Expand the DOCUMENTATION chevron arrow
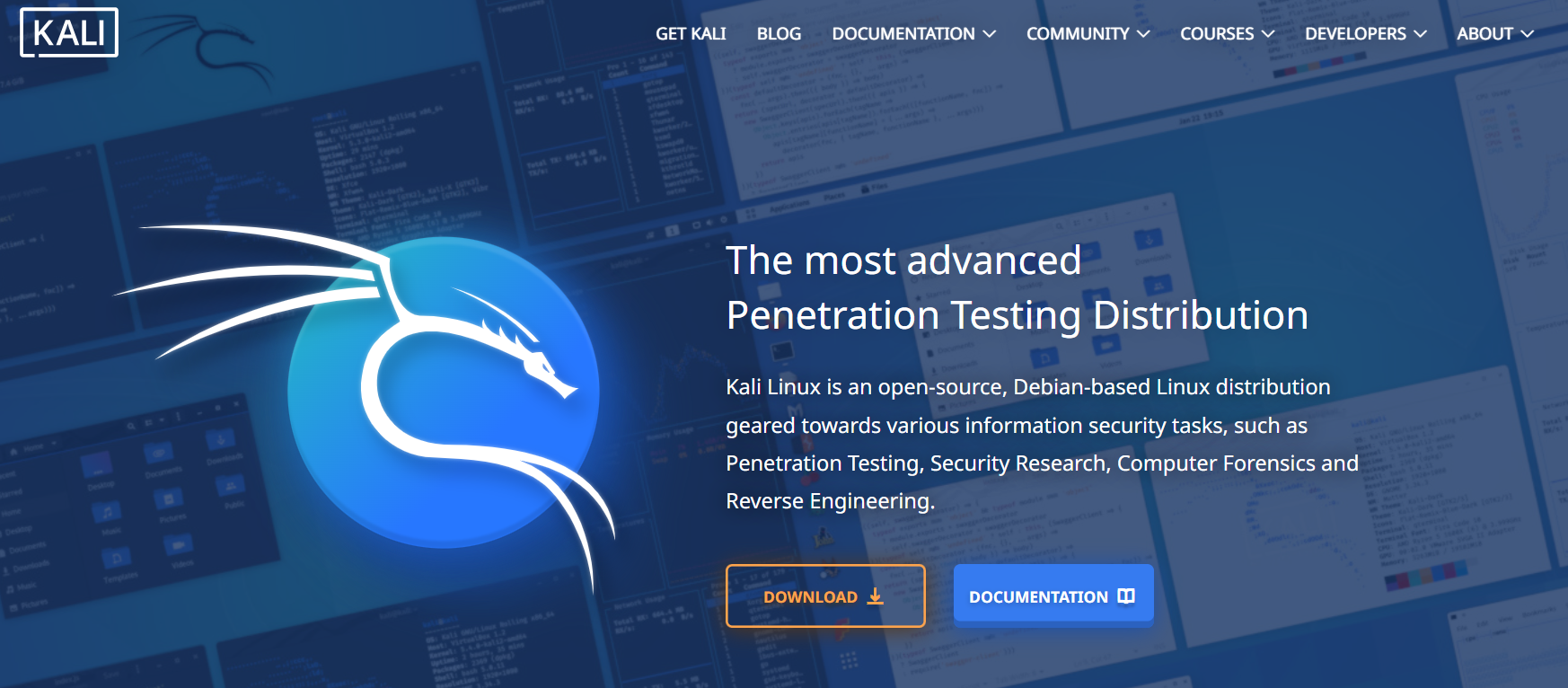1568x688 pixels. point(990,33)
